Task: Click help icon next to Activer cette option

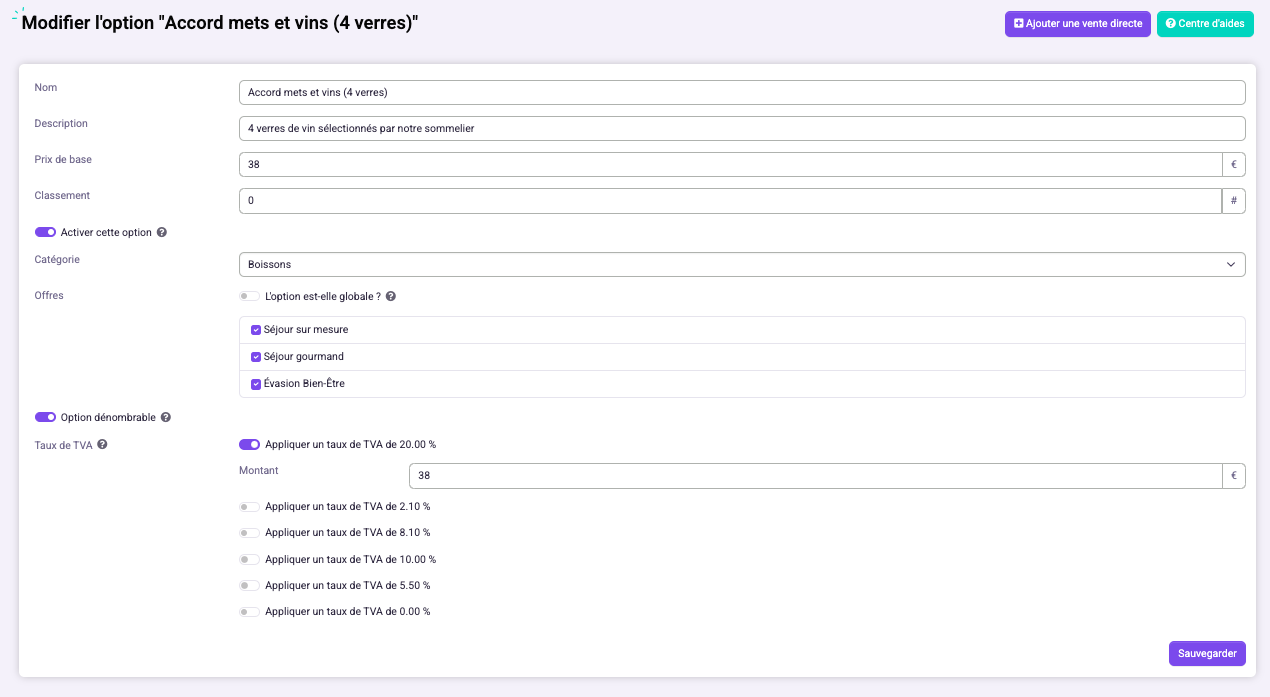Action: point(162,232)
